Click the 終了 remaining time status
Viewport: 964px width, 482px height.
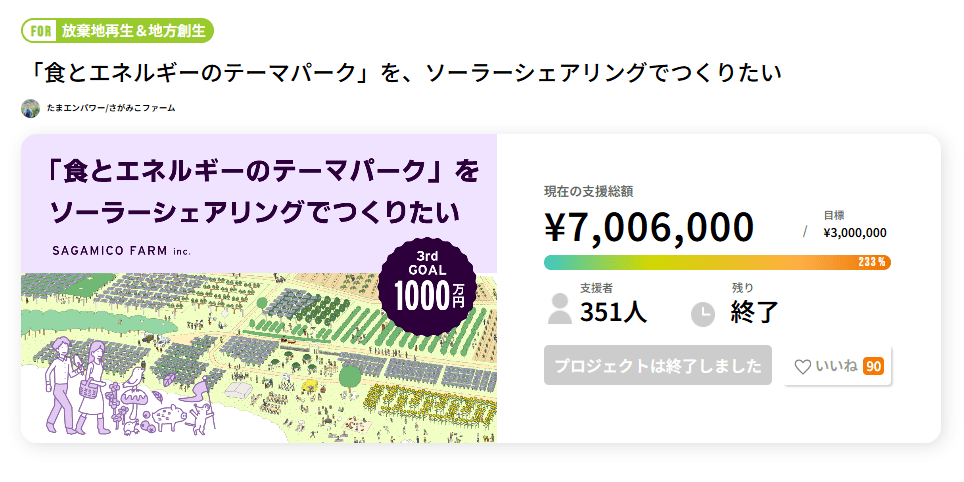pyautogui.click(x=754, y=312)
